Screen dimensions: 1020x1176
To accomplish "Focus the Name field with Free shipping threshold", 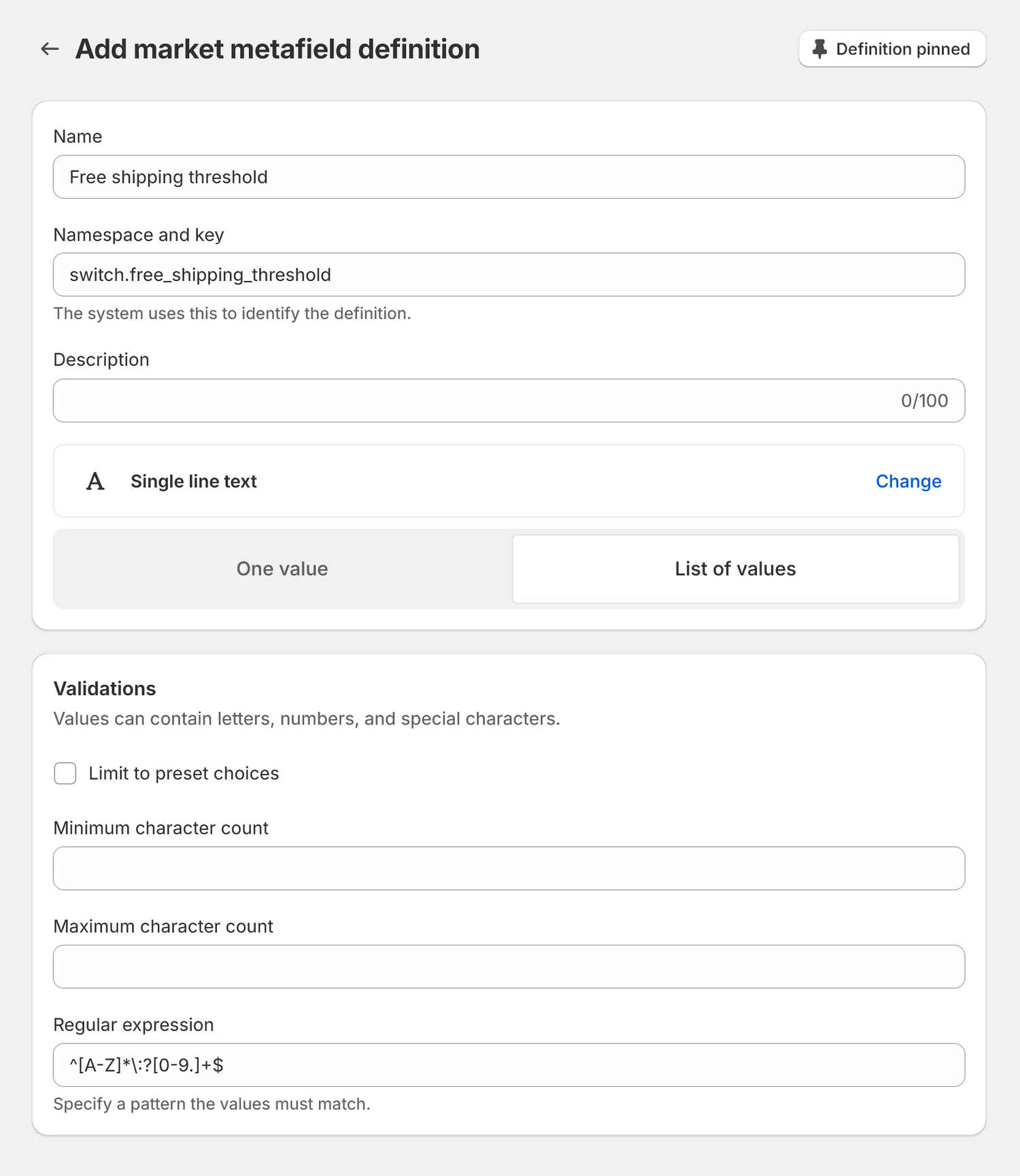I will pos(509,177).
